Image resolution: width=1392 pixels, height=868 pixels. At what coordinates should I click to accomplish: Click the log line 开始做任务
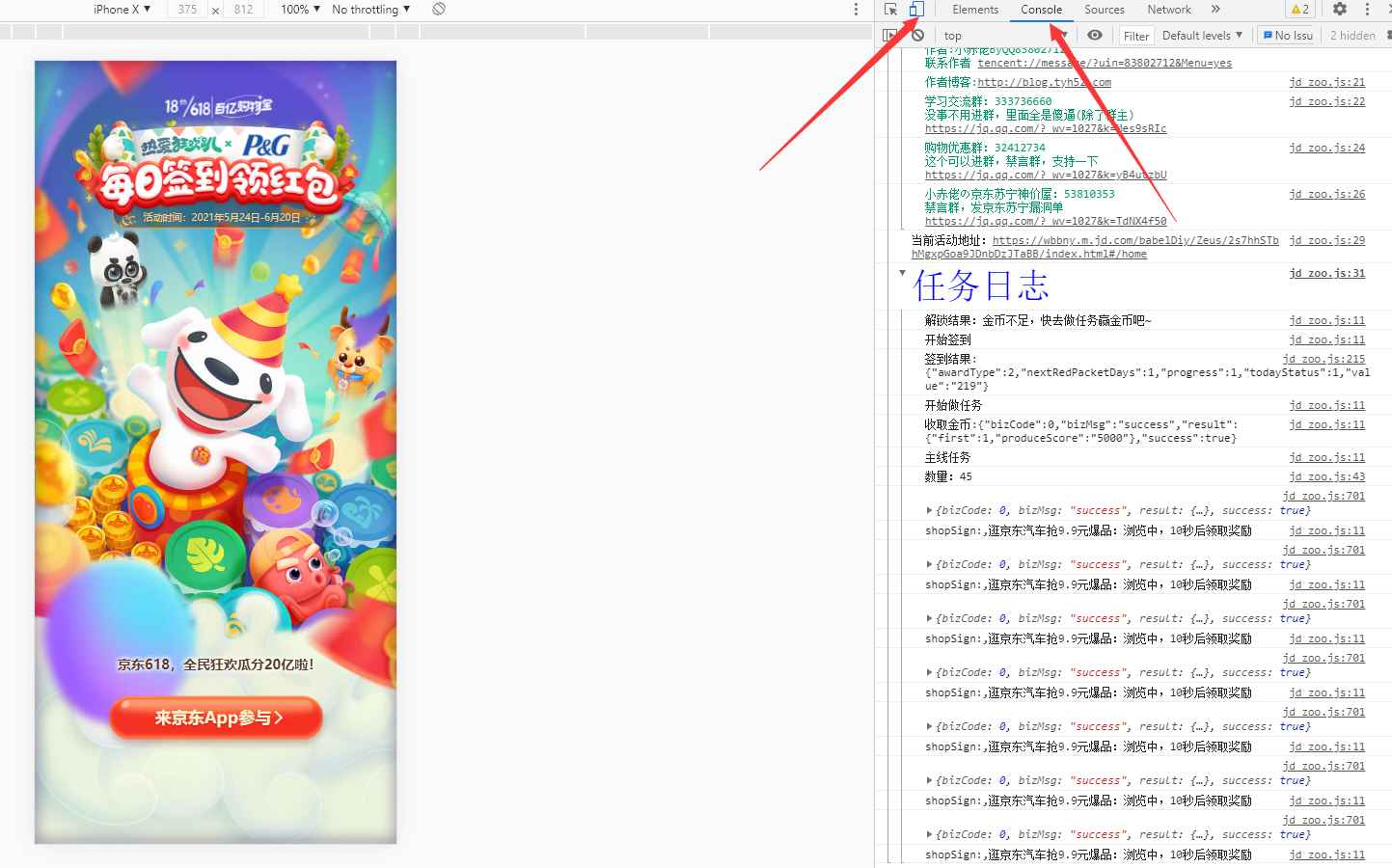pos(953,405)
